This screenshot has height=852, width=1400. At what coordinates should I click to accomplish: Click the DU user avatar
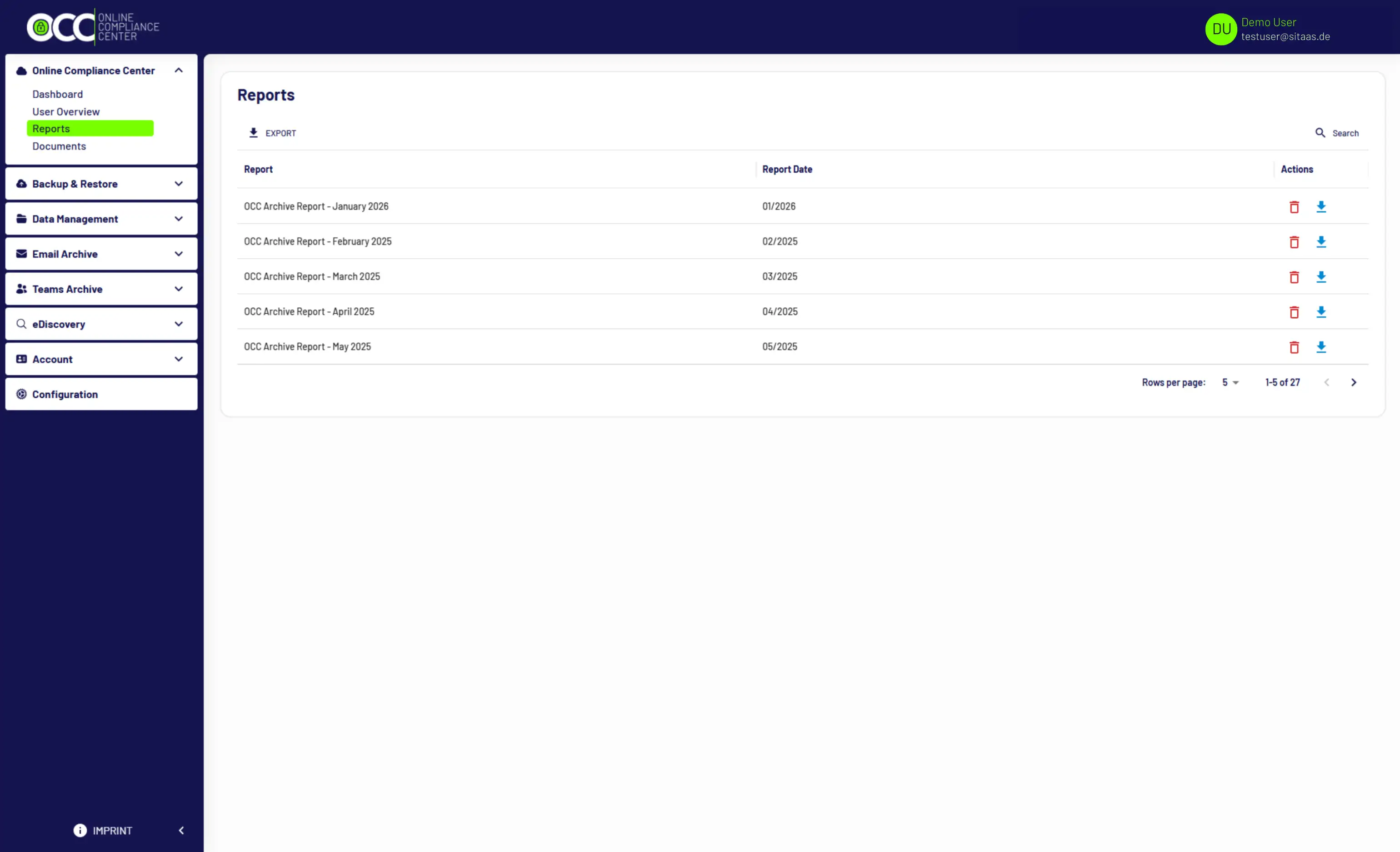(1220, 29)
